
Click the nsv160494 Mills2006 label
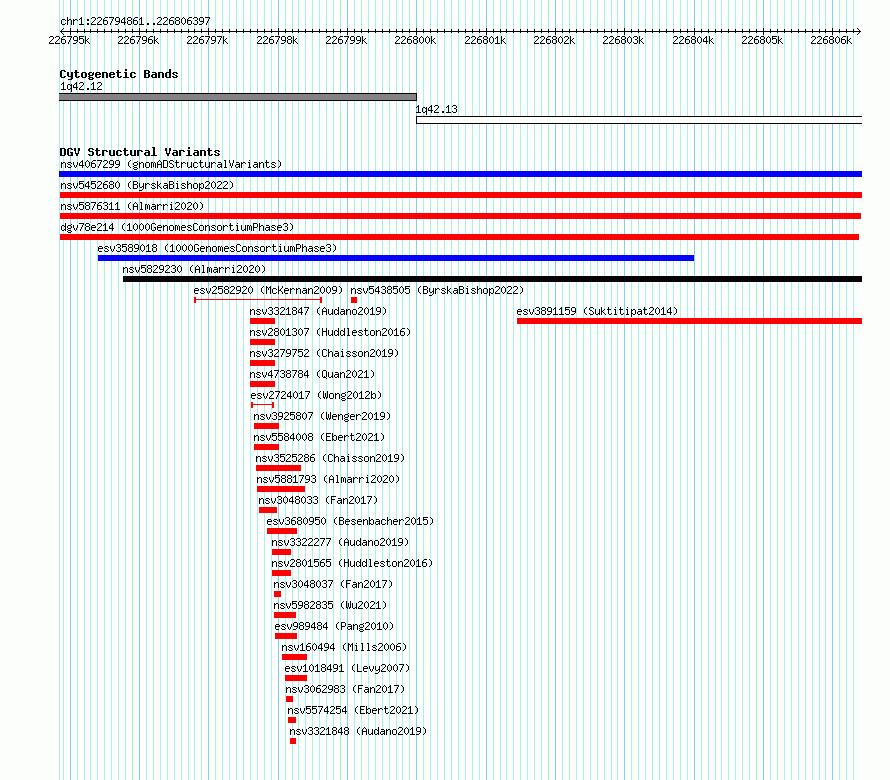(x=344, y=647)
